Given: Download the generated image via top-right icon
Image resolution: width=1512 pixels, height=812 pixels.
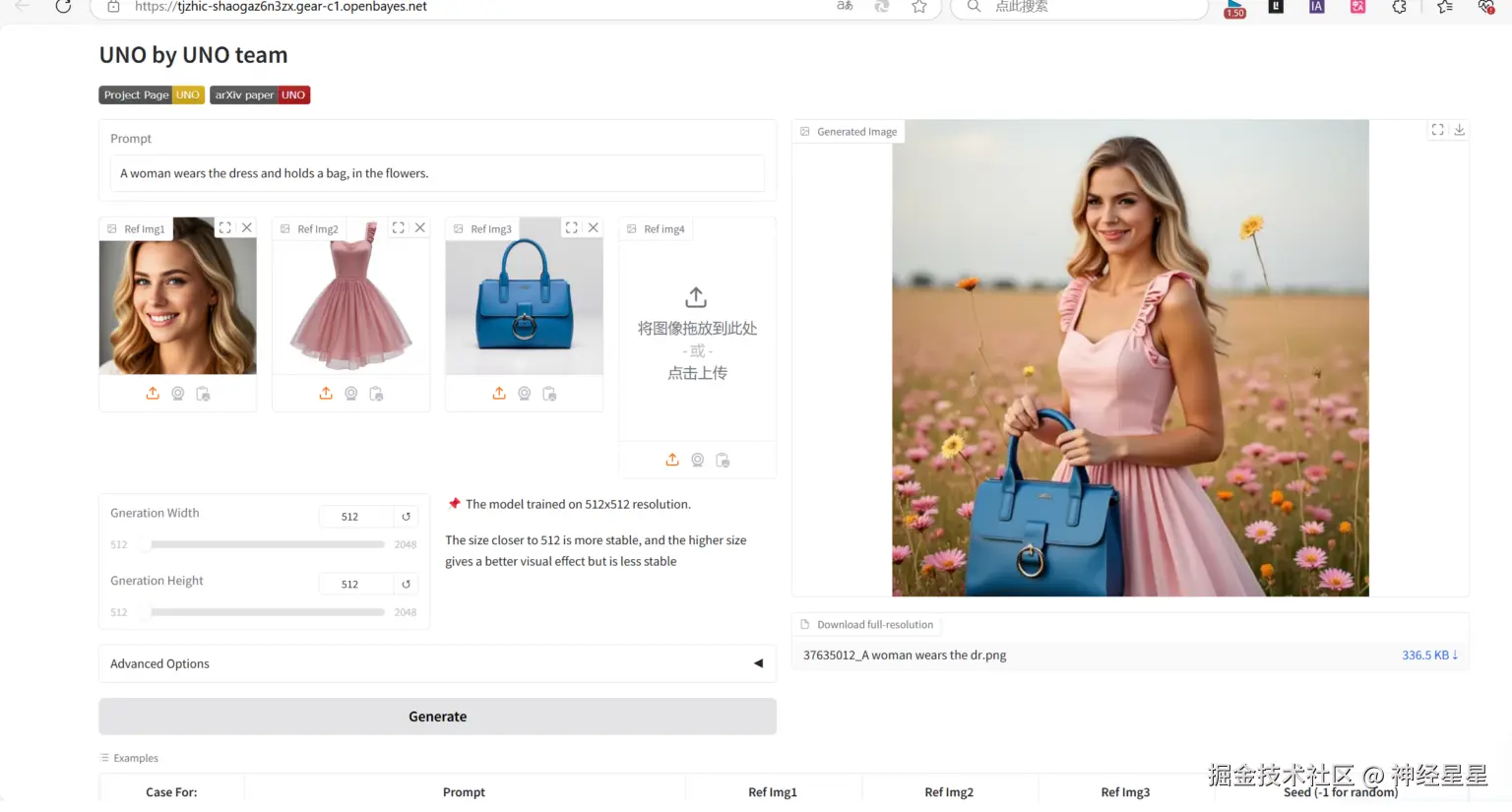Looking at the screenshot, I should tap(1460, 130).
